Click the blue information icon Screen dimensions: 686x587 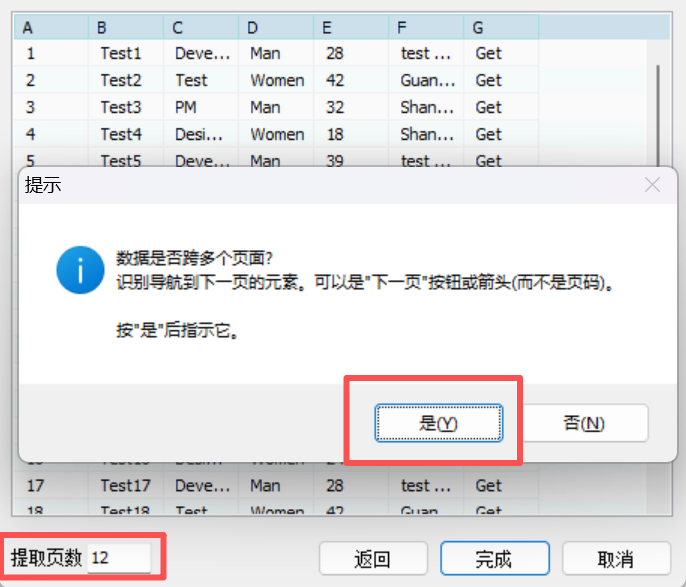pyautogui.click(x=81, y=269)
